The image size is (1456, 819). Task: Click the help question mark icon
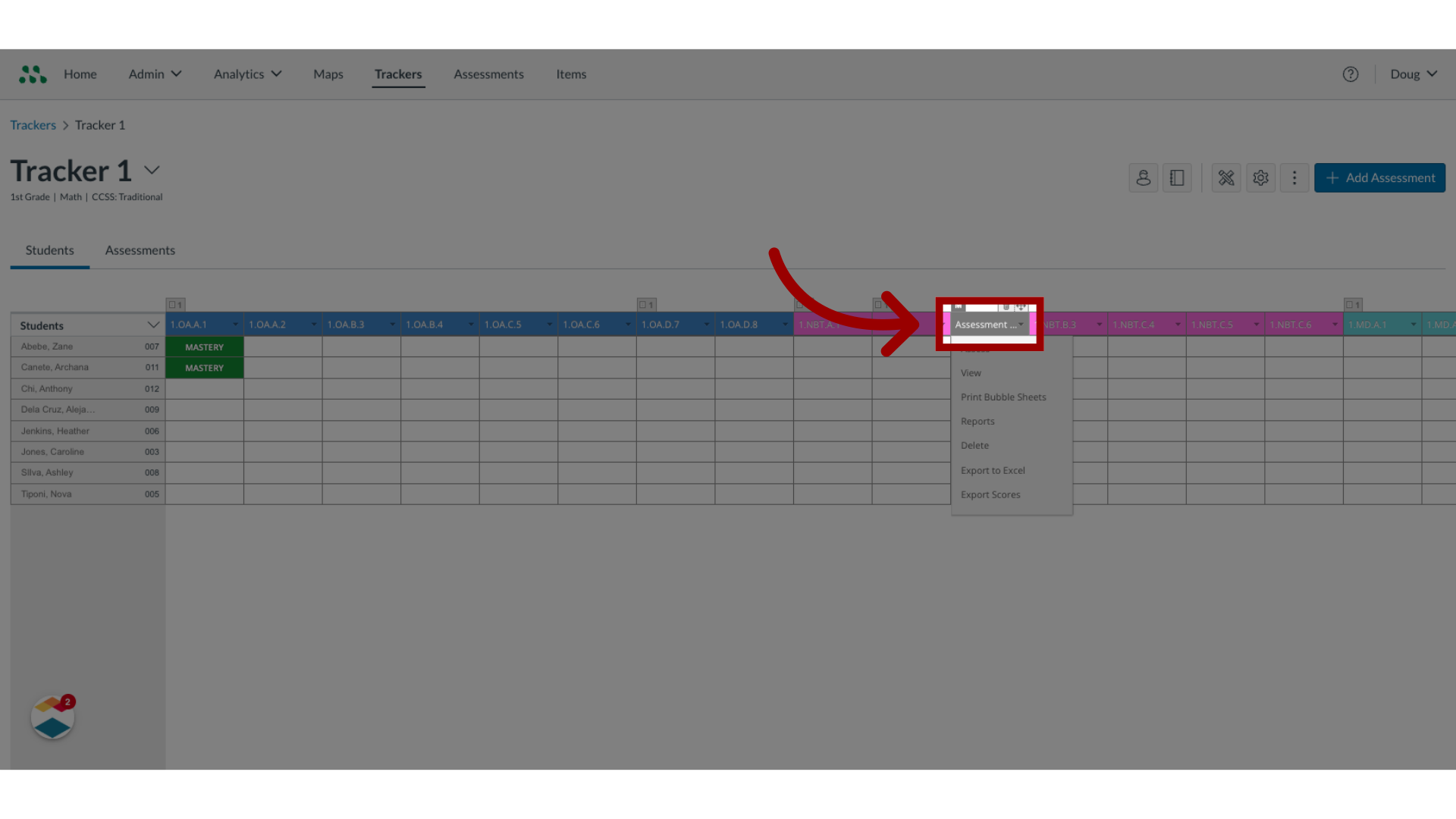tap(1350, 73)
